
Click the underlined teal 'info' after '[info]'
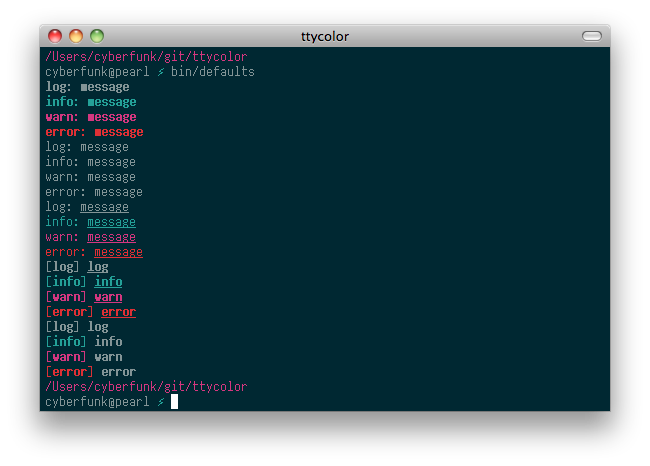point(109,282)
